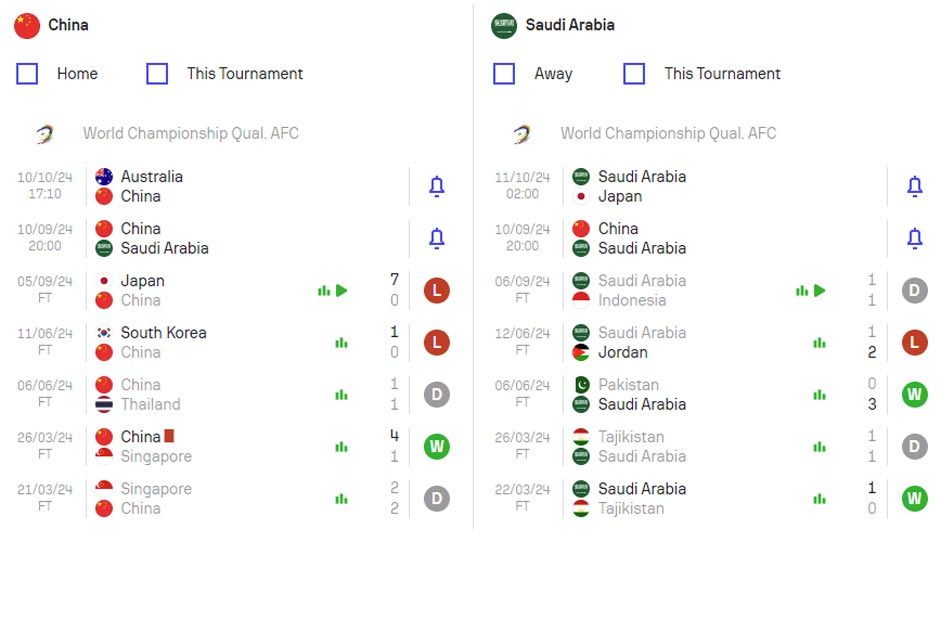Viewport: 940px width, 620px height.
Task: Open the Singapore vs China 2-2 match row
Action: tap(234, 498)
